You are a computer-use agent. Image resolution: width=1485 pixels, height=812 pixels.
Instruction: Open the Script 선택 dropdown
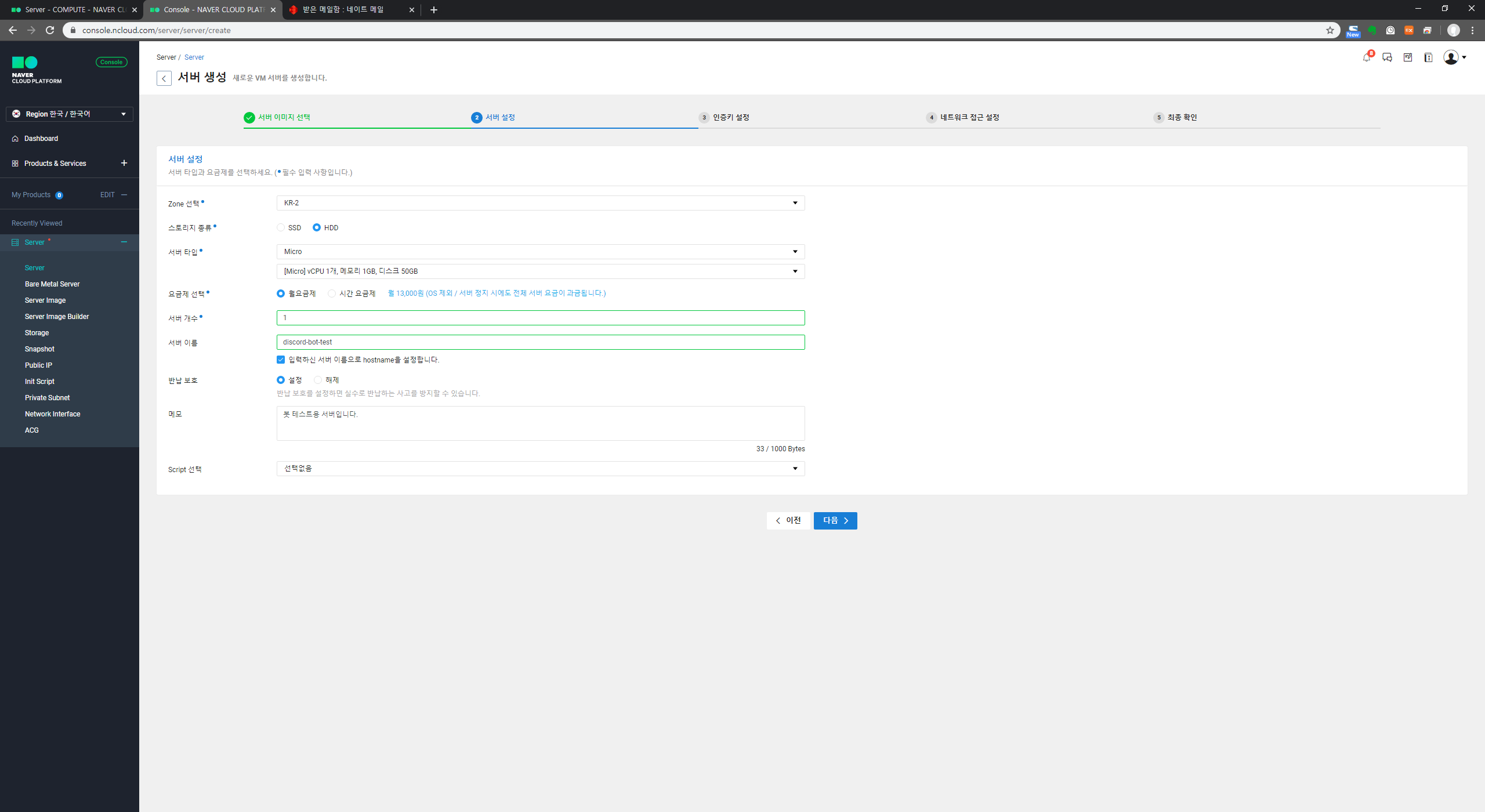540,469
